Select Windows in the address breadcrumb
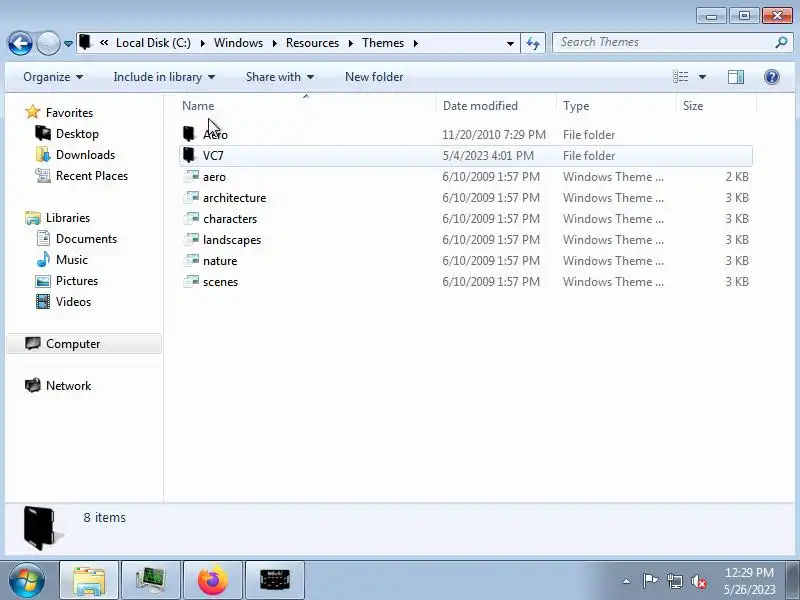This screenshot has width=800, height=600. point(238,43)
